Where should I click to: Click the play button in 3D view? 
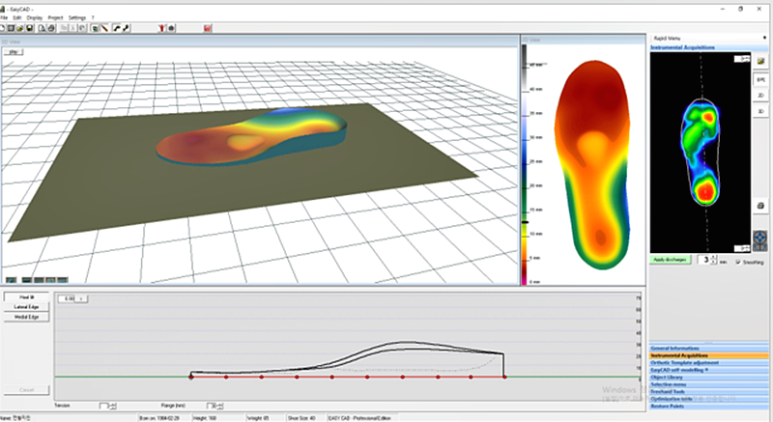point(13,52)
